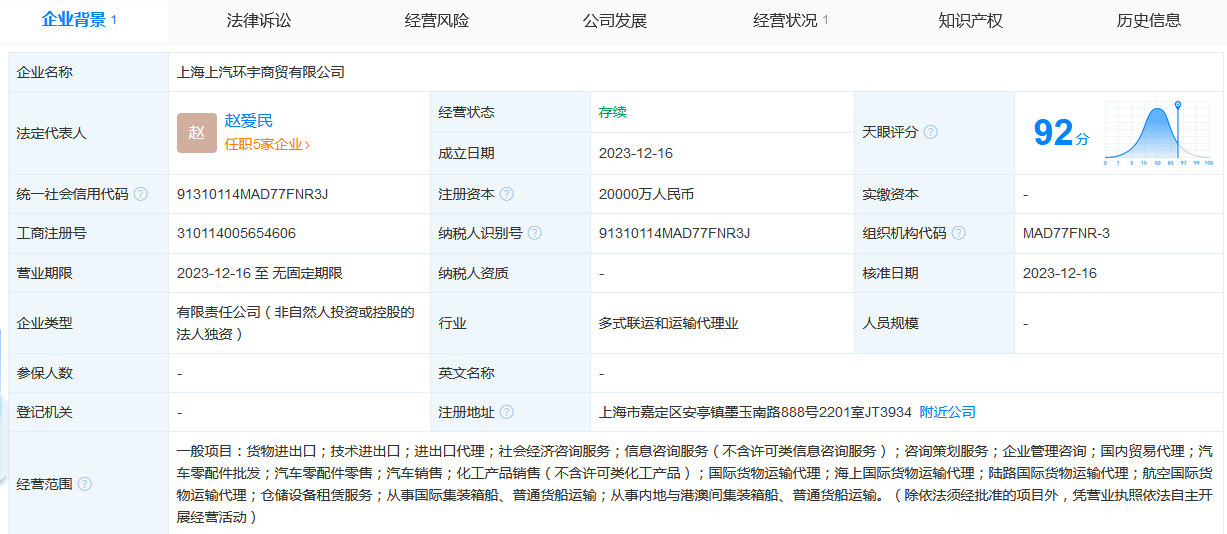Click help icon beside 经营范围
Image resolution: width=1227 pixels, height=534 pixels.
point(84,484)
